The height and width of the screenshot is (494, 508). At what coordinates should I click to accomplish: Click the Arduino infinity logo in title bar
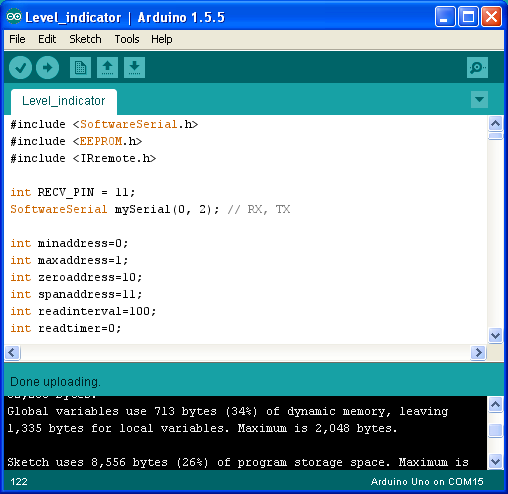coord(14,17)
